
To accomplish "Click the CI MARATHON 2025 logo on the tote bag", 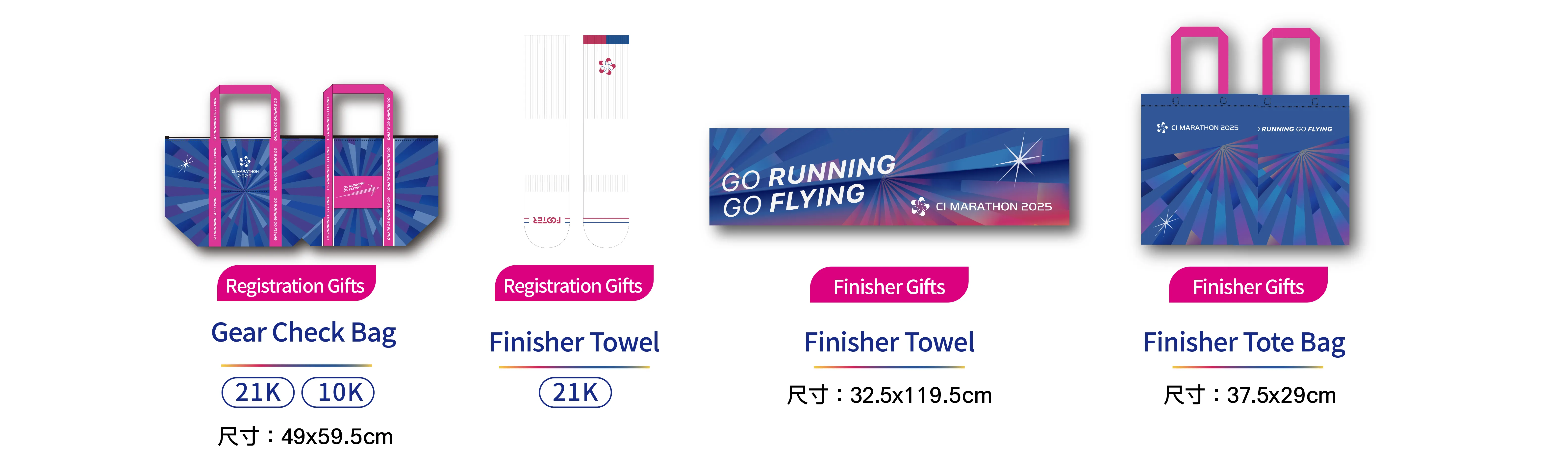I will (x=1197, y=128).
